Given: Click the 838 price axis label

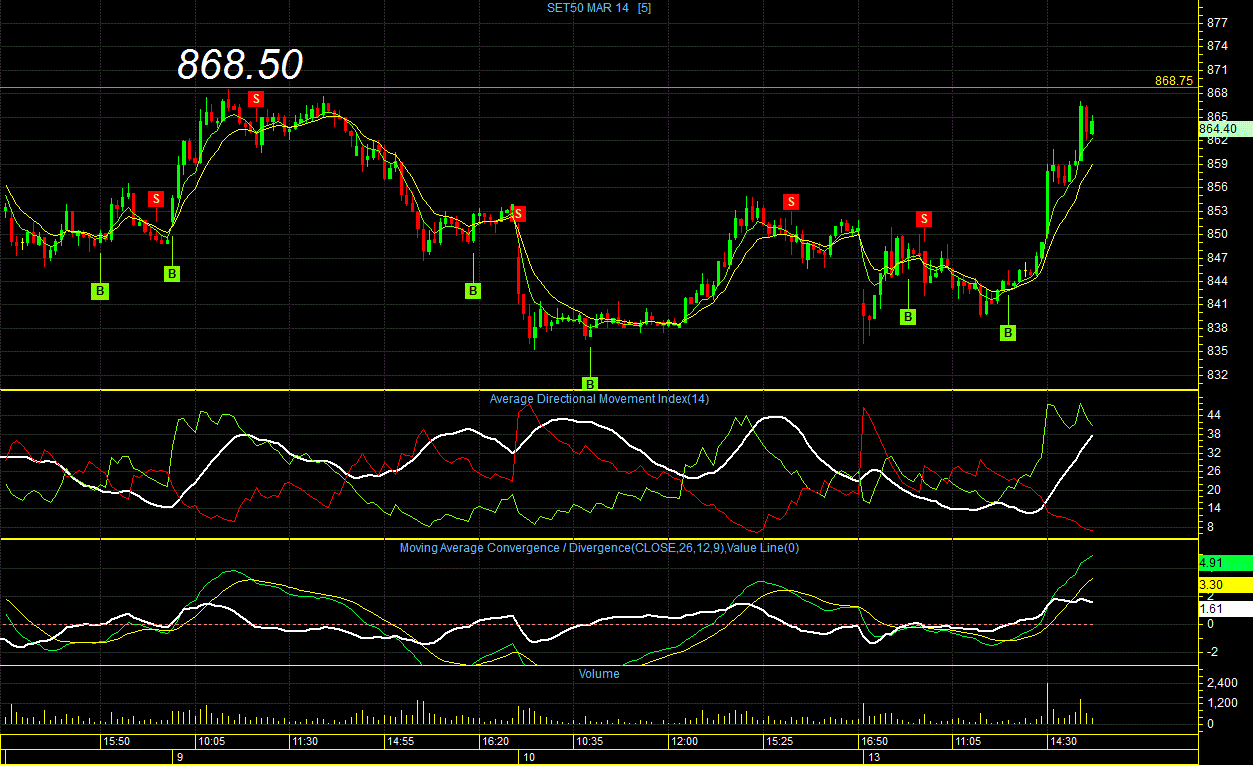Looking at the screenshot, I should [1218, 328].
